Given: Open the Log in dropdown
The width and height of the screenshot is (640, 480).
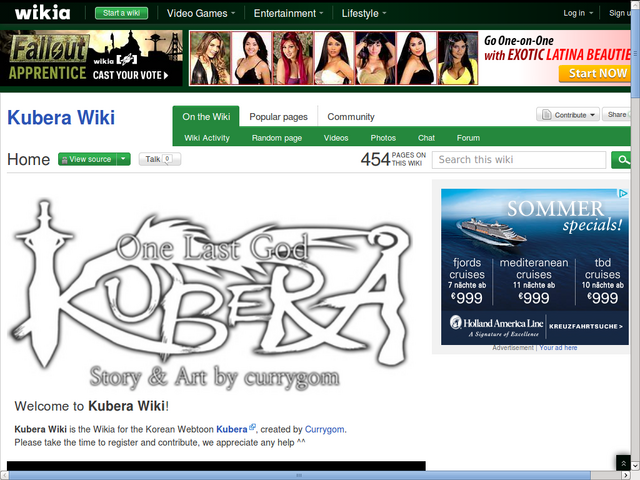Looking at the screenshot, I should click(578, 13).
